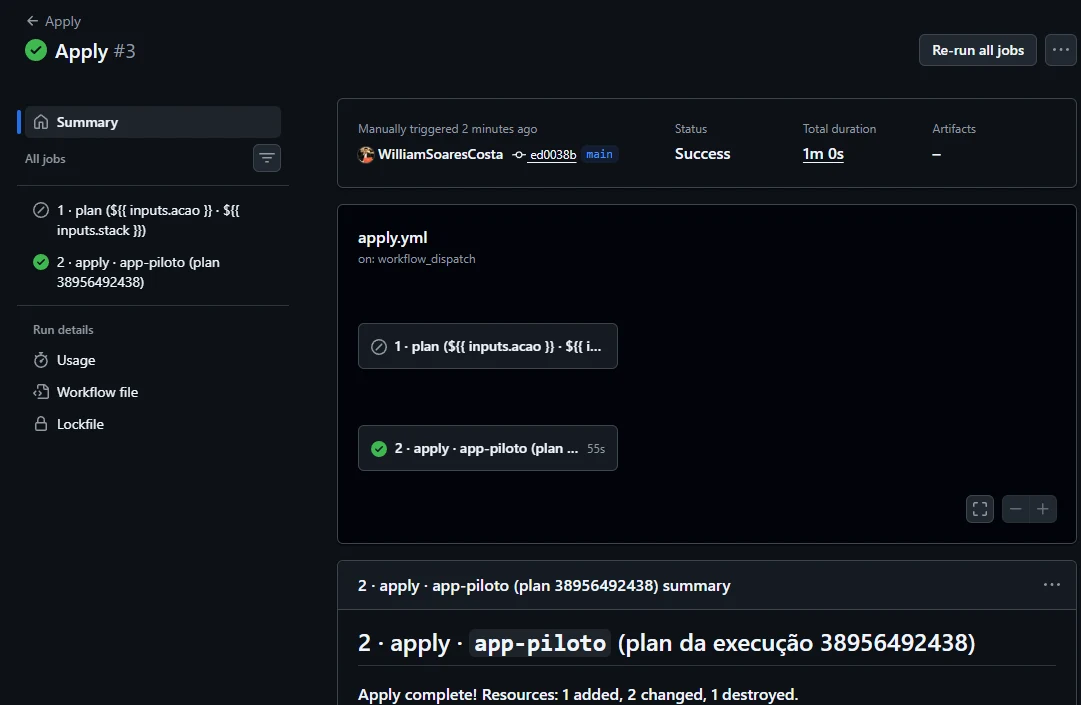The height and width of the screenshot is (705, 1081).
Task: Open Workflow file in run details
Action: pyautogui.click(x=97, y=392)
